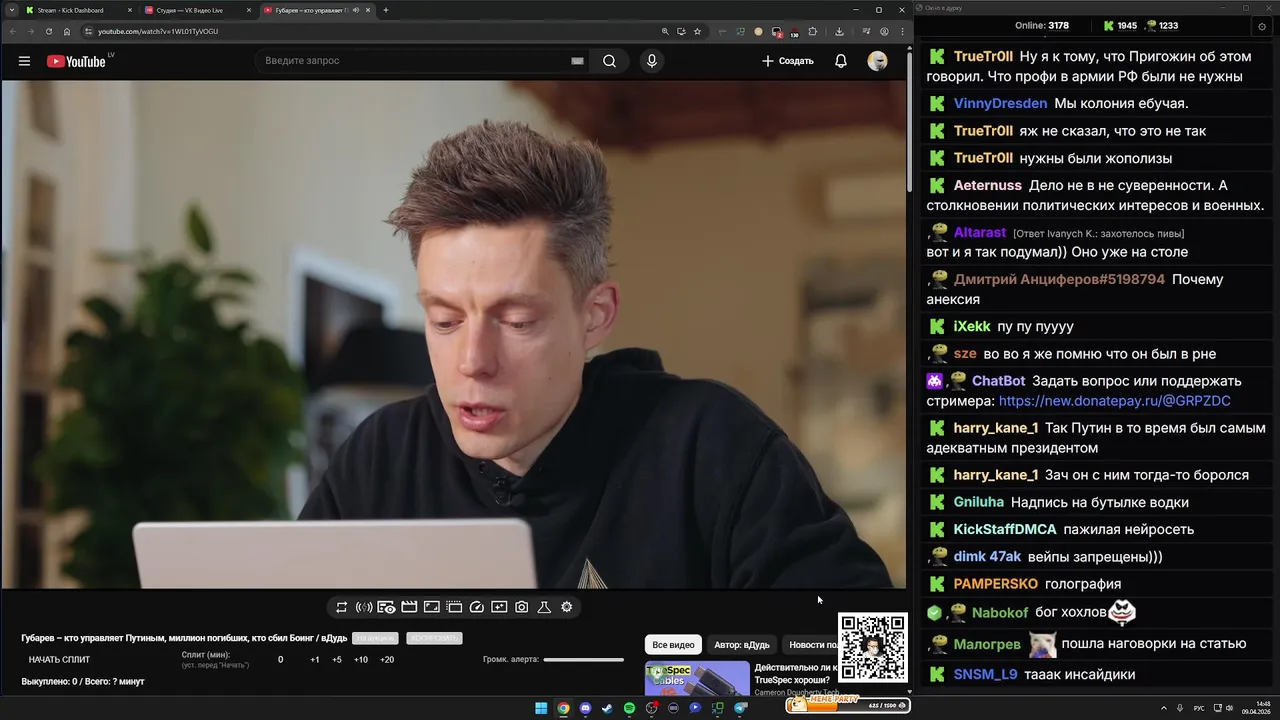The width and height of the screenshot is (1280, 720).
Task: Open Telegram from the taskbar
Action: pyautogui.click(x=741, y=708)
